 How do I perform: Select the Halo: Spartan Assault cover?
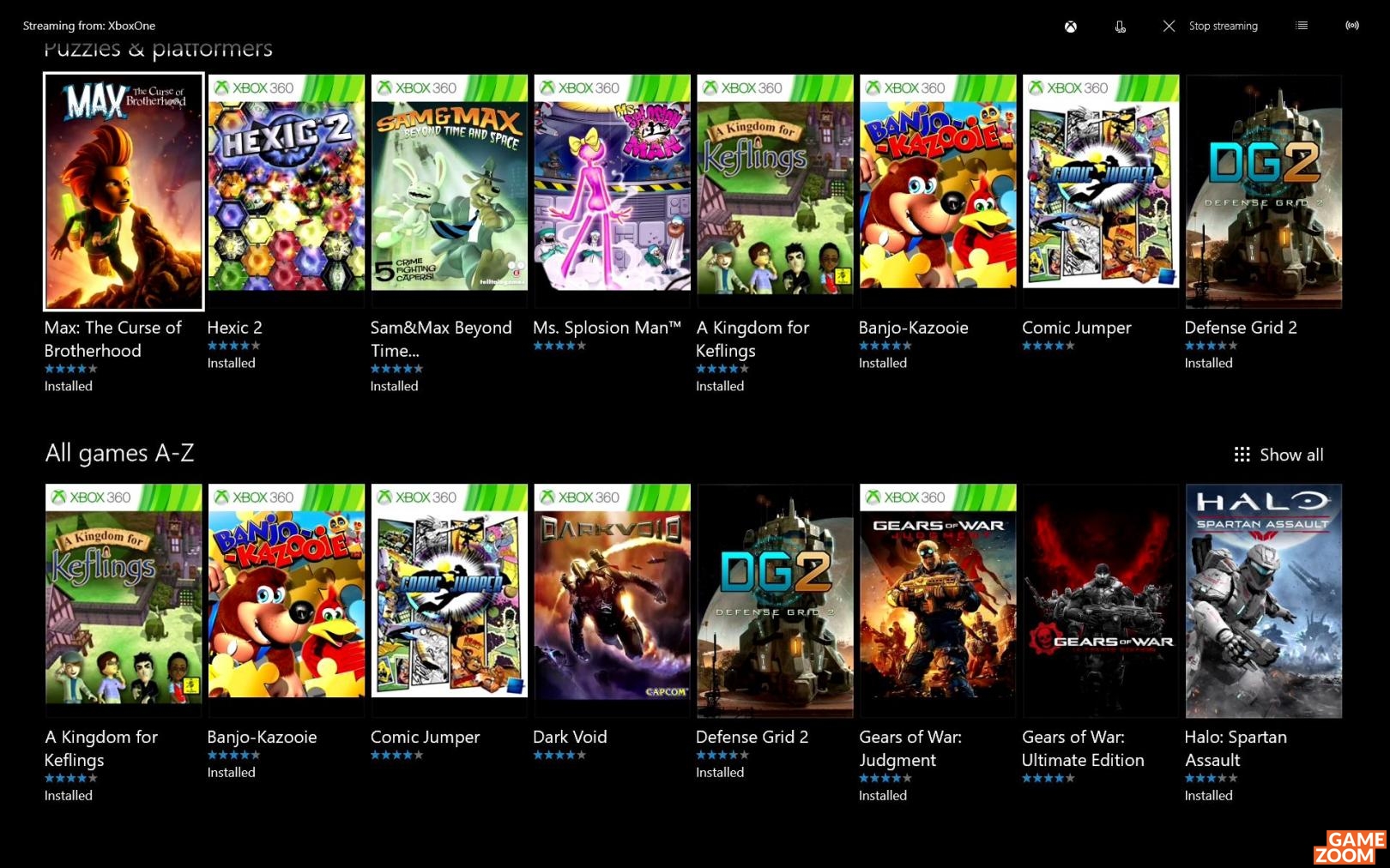click(x=1264, y=600)
